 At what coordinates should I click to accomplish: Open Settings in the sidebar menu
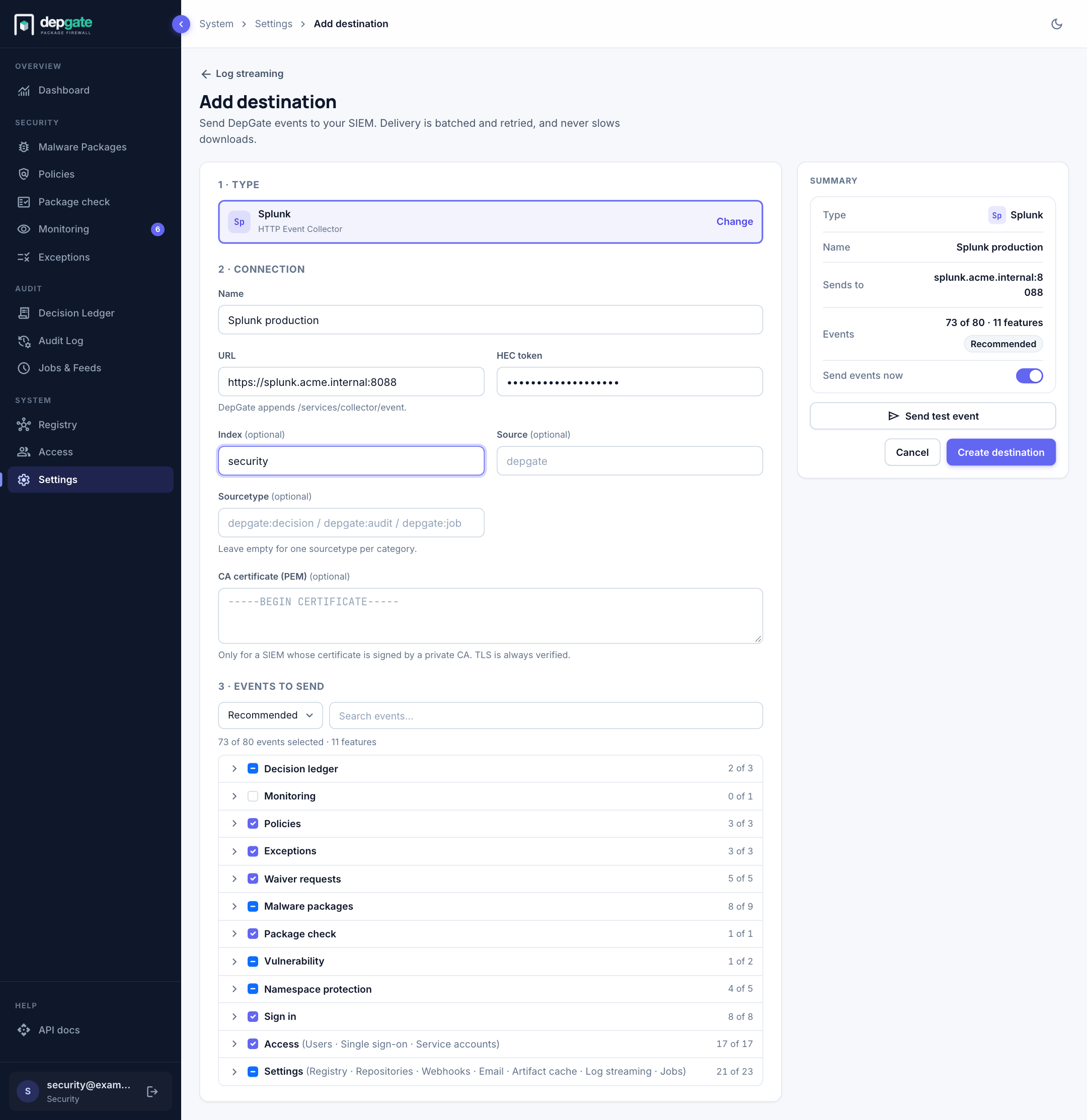click(x=90, y=479)
